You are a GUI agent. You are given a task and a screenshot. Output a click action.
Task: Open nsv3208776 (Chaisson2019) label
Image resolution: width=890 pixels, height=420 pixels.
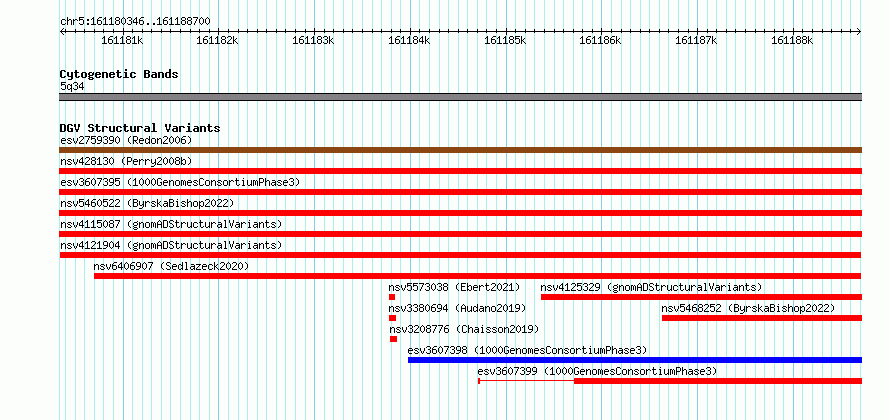coord(464,329)
